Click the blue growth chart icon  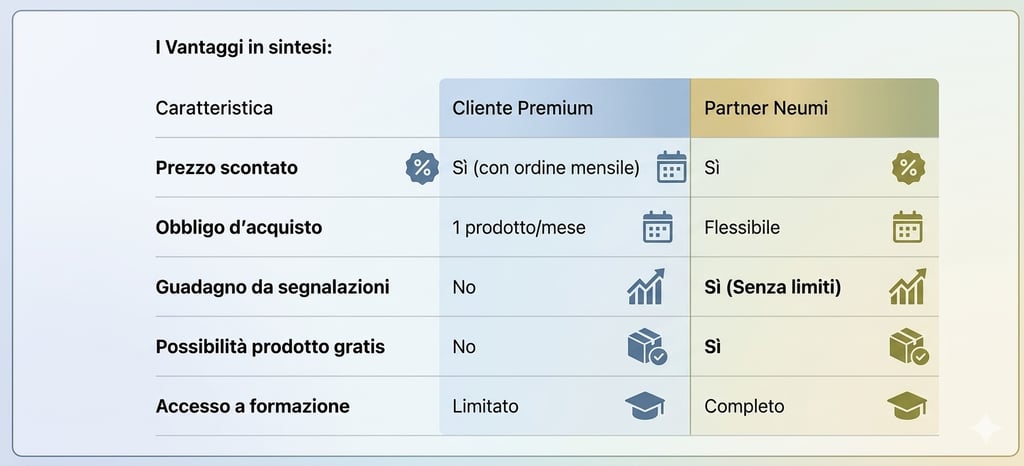[646, 287]
